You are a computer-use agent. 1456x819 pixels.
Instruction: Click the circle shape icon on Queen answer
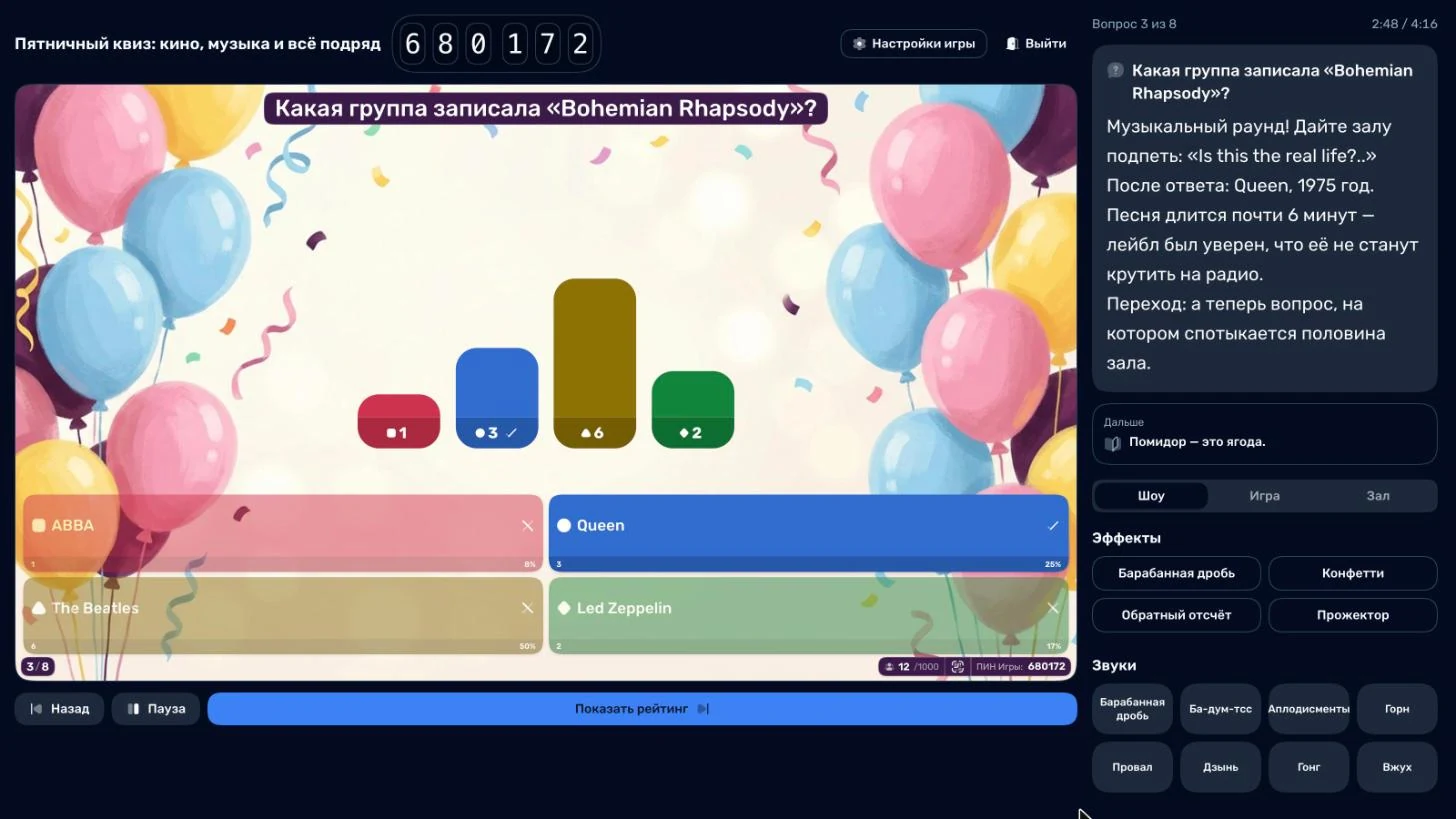[x=564, y=526]
